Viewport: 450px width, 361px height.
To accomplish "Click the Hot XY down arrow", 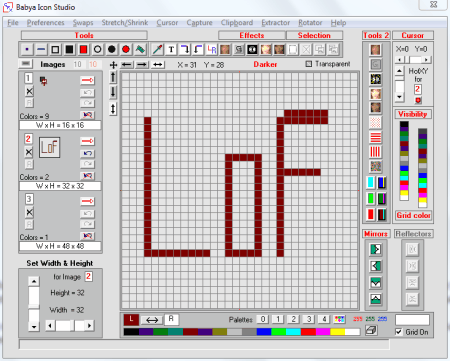I will point(399,97).
